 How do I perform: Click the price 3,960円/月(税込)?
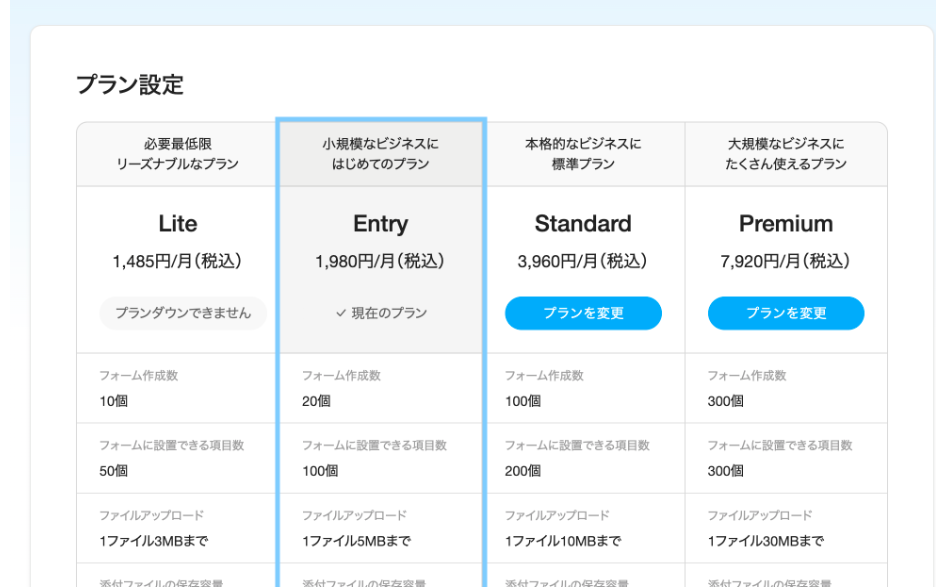(x=583, y=261)
